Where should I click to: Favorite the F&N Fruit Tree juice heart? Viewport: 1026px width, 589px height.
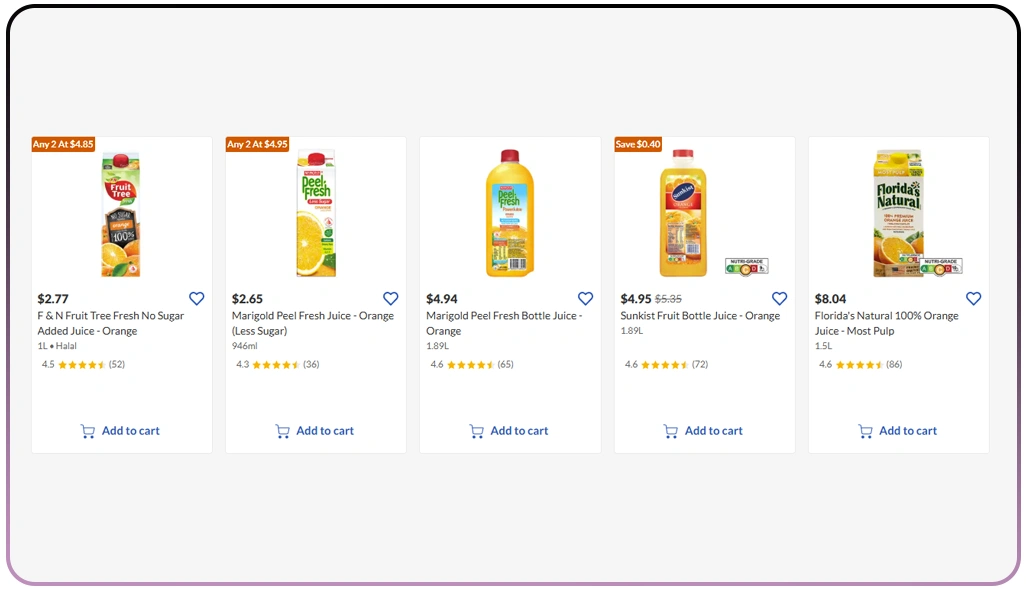tap(197, 299)
